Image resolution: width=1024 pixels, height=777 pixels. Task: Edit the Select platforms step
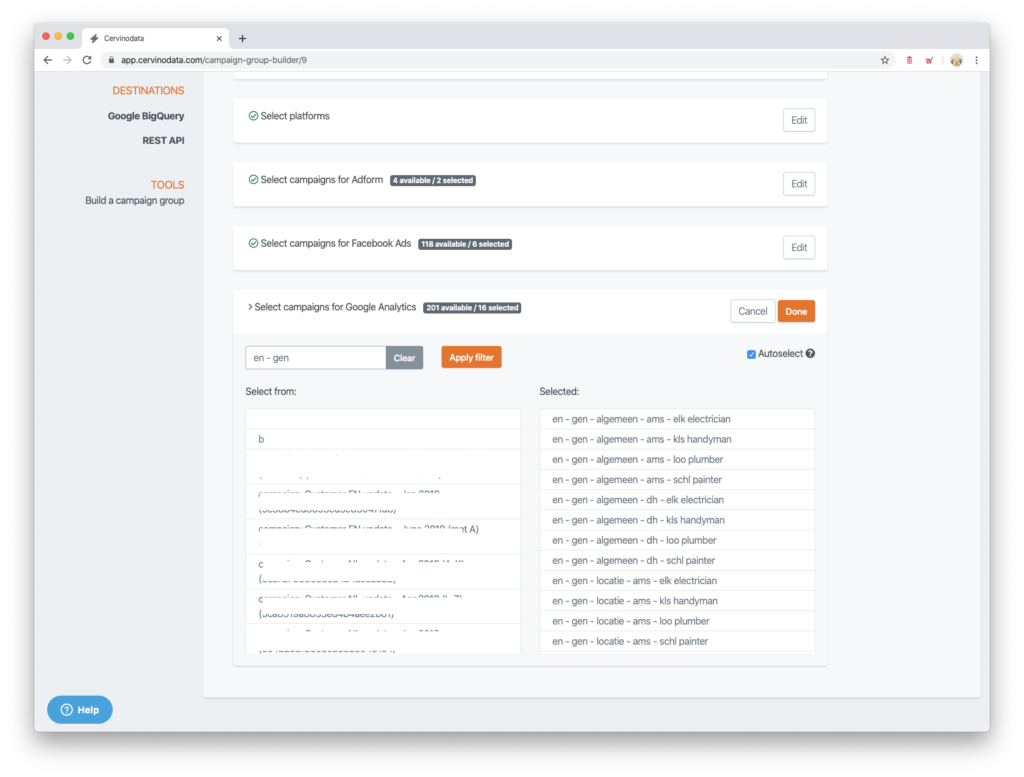click(799, 120)
